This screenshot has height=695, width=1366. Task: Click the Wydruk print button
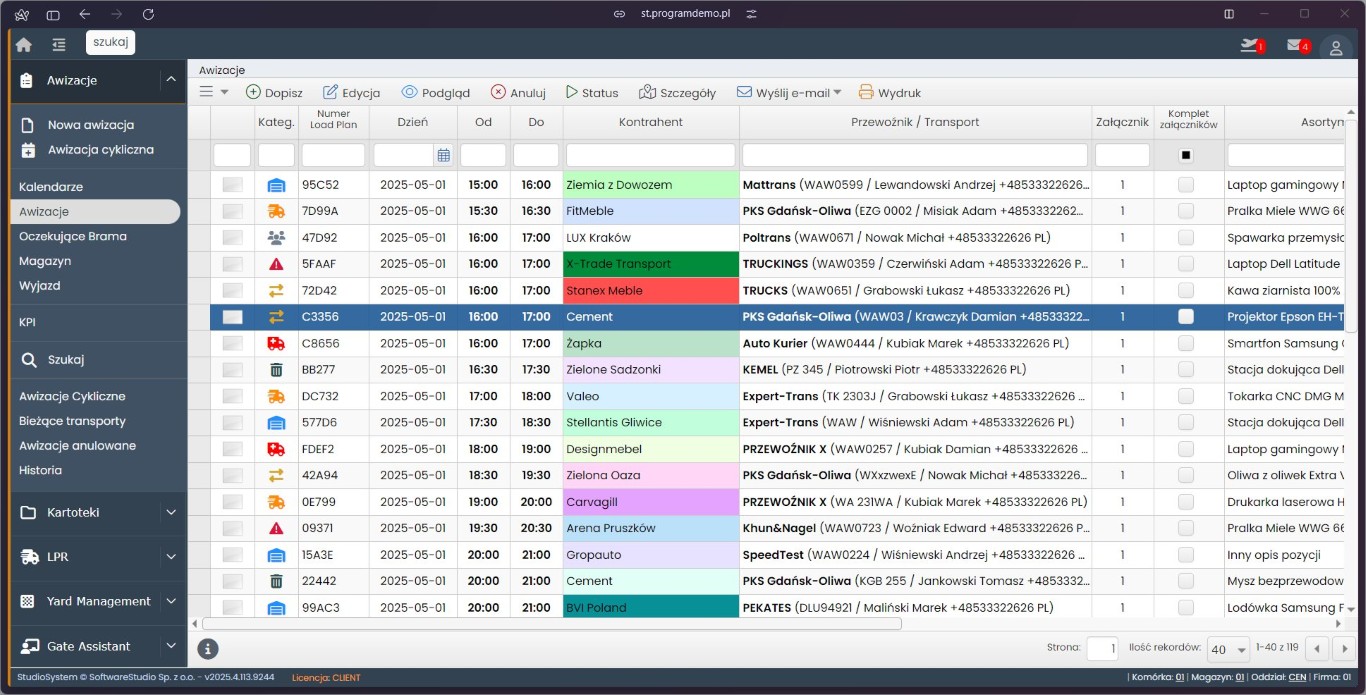pyautogui.click(x=890, y=93)
